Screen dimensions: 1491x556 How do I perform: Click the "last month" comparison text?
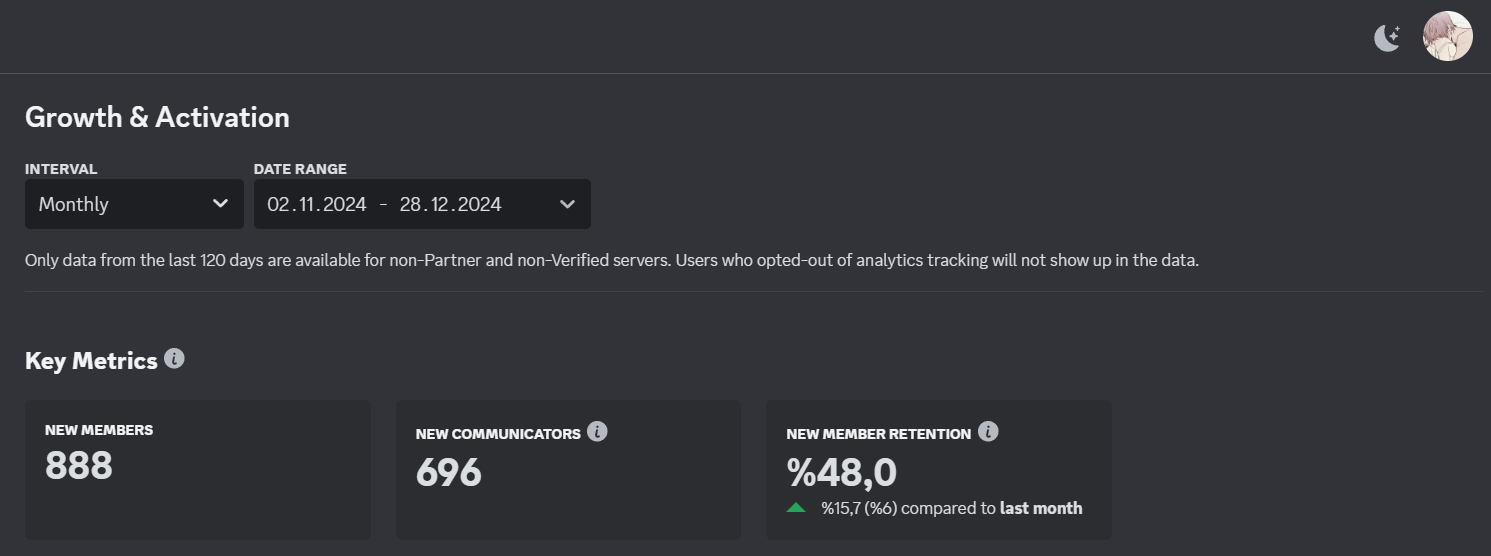[1041, 508]
